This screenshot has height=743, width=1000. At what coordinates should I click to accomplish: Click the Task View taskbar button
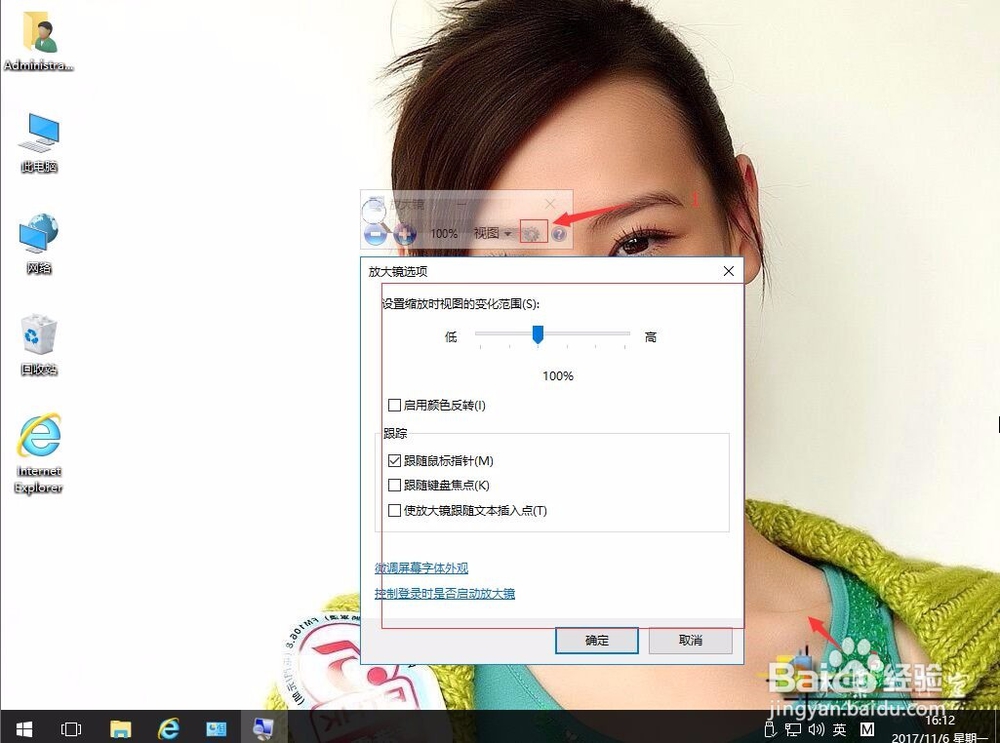[x=70, y=729]
